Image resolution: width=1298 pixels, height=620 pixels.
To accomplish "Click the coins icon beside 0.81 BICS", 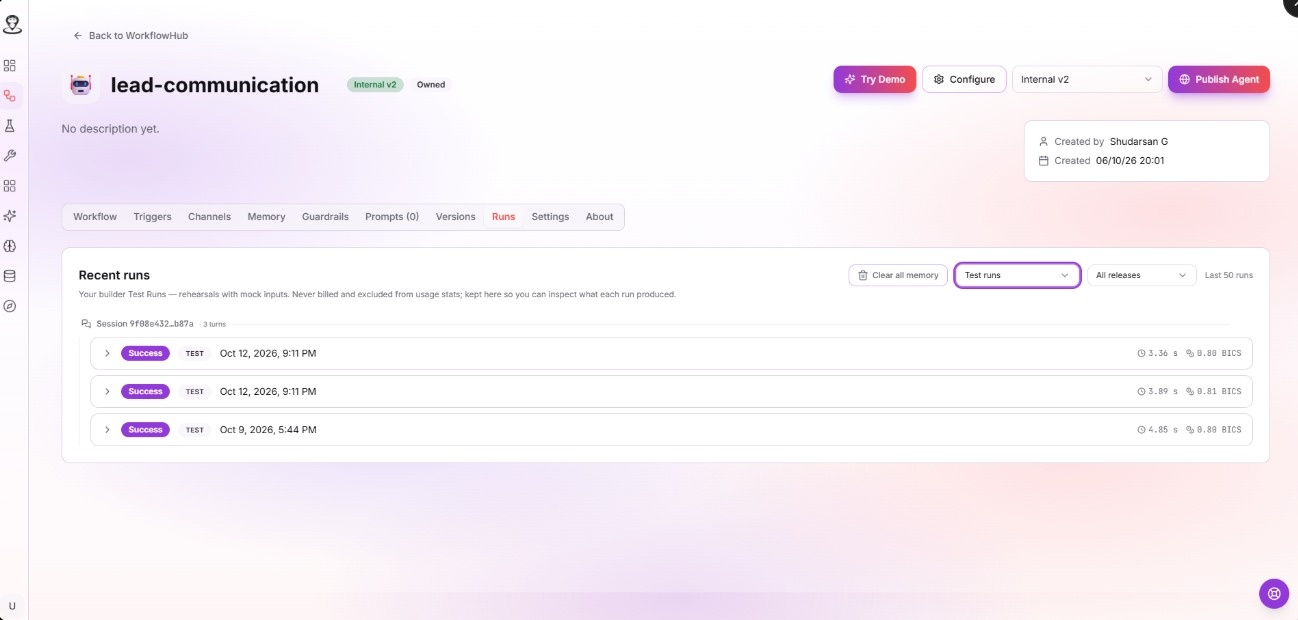I will 1190,391.
